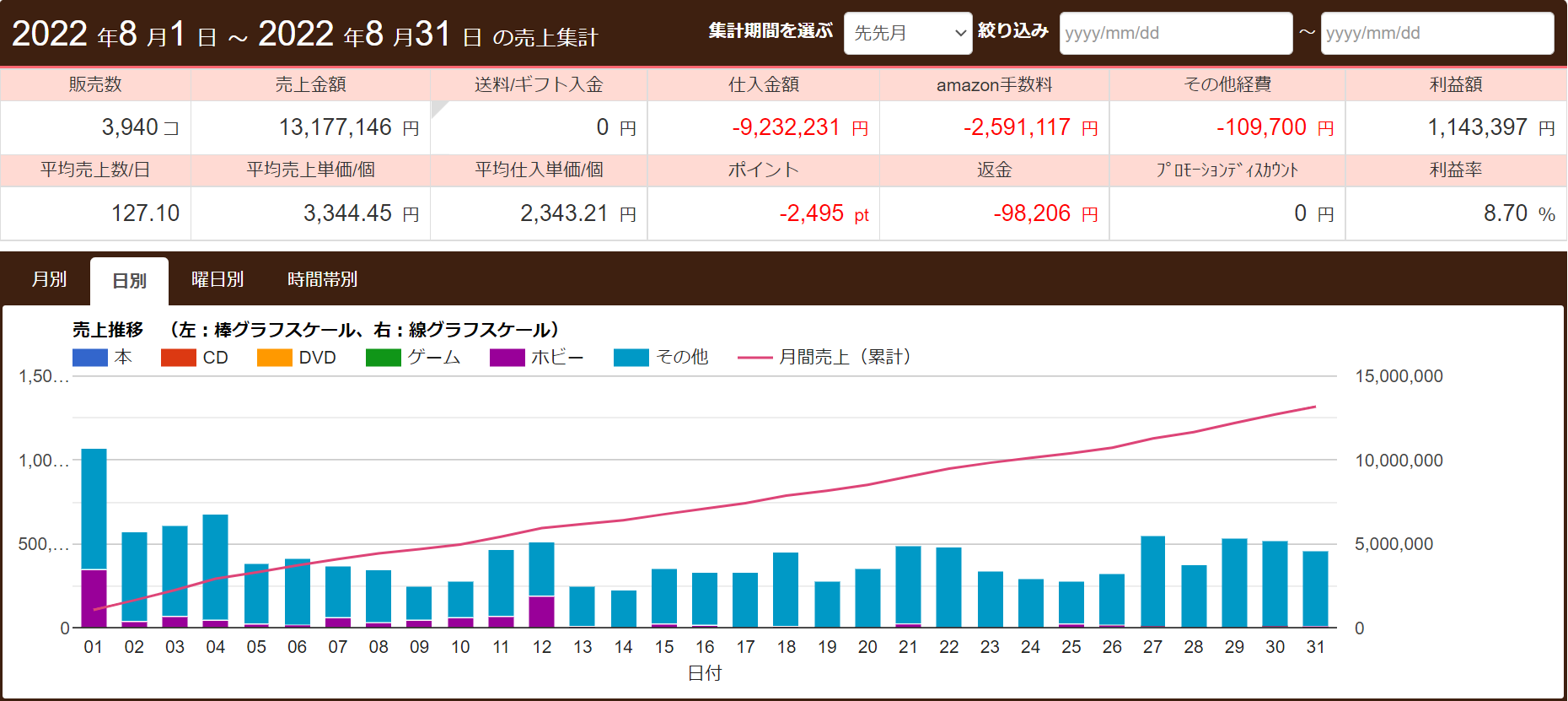
Task: Click the purple ホビー segment on day 12
Action: click(541, 612)
